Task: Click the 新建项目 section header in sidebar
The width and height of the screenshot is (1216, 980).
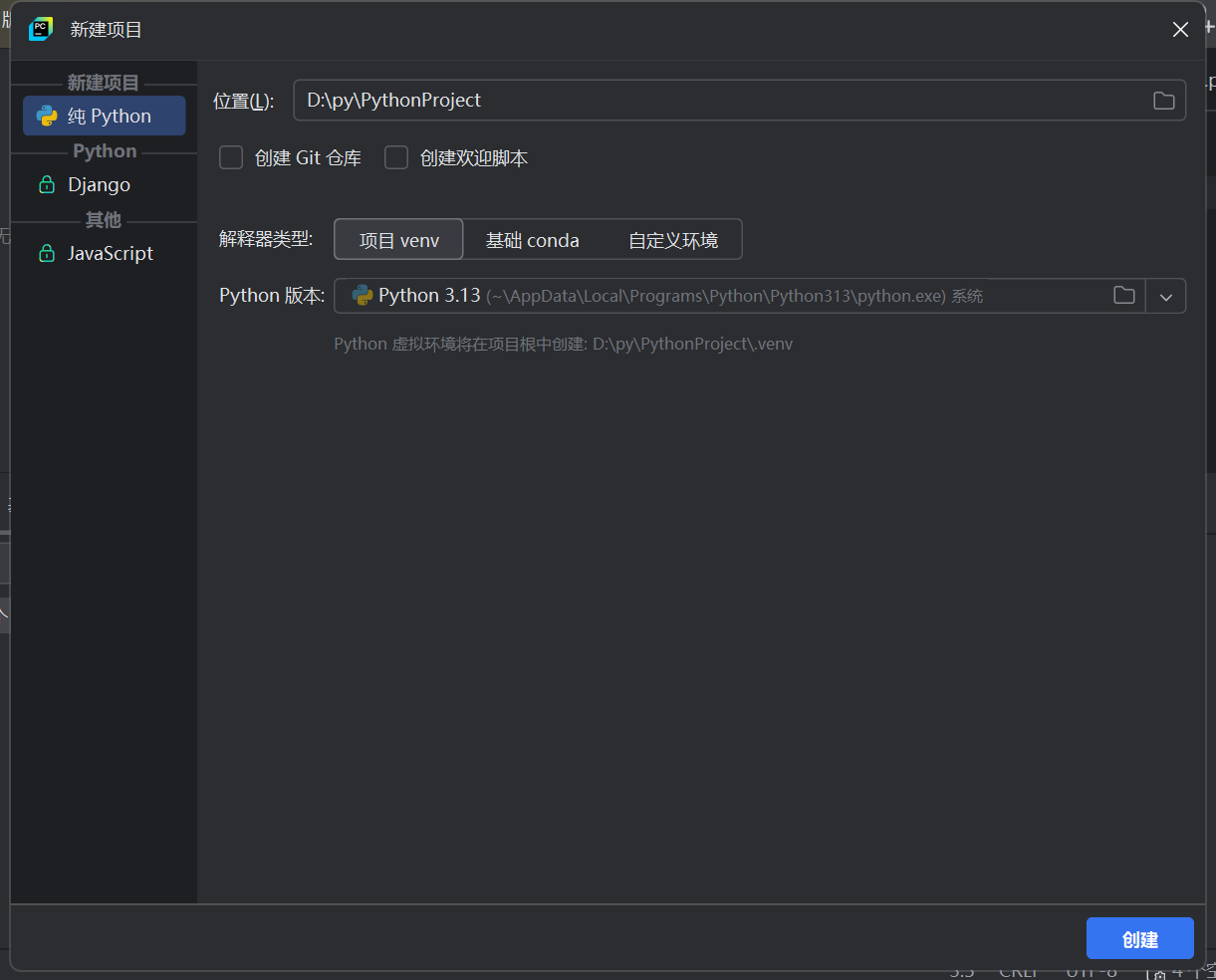Action: click(x=104, y=83)
